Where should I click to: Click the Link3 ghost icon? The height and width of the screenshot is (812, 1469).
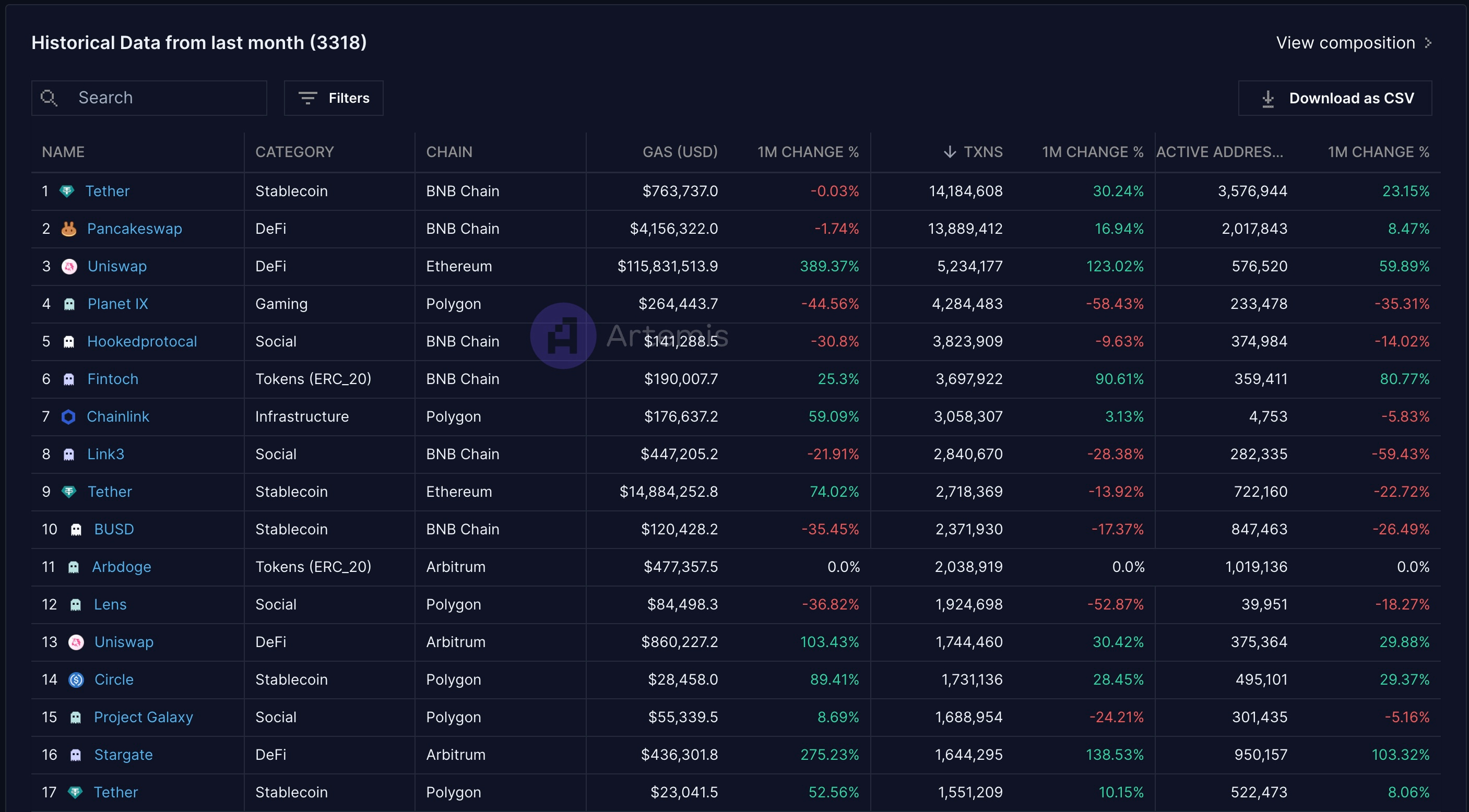coord(68,455)
